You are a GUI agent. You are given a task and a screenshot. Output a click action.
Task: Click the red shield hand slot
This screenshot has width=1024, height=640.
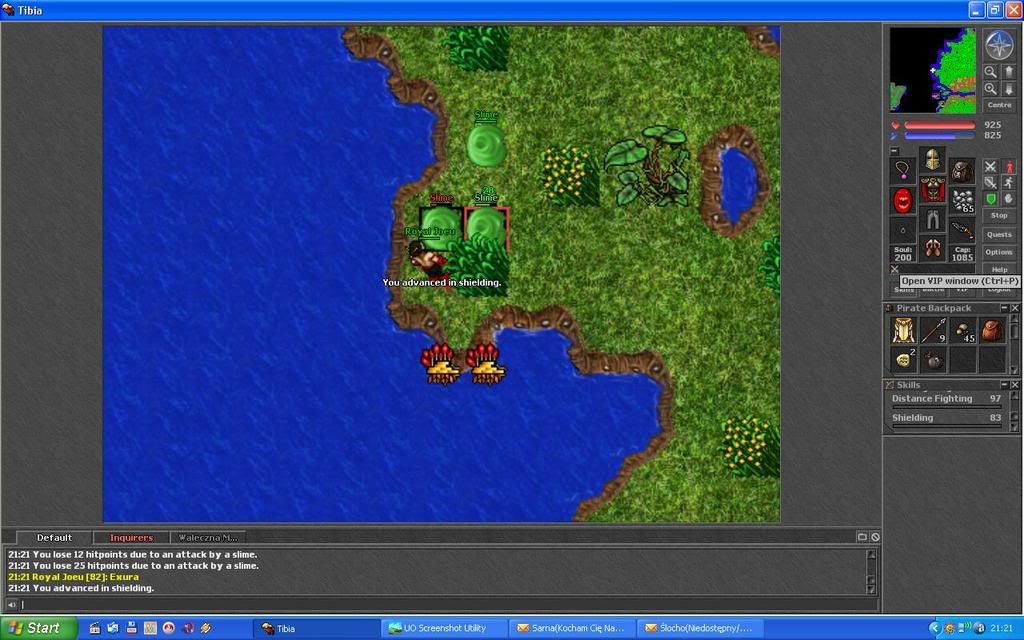[x=903, y=200]
